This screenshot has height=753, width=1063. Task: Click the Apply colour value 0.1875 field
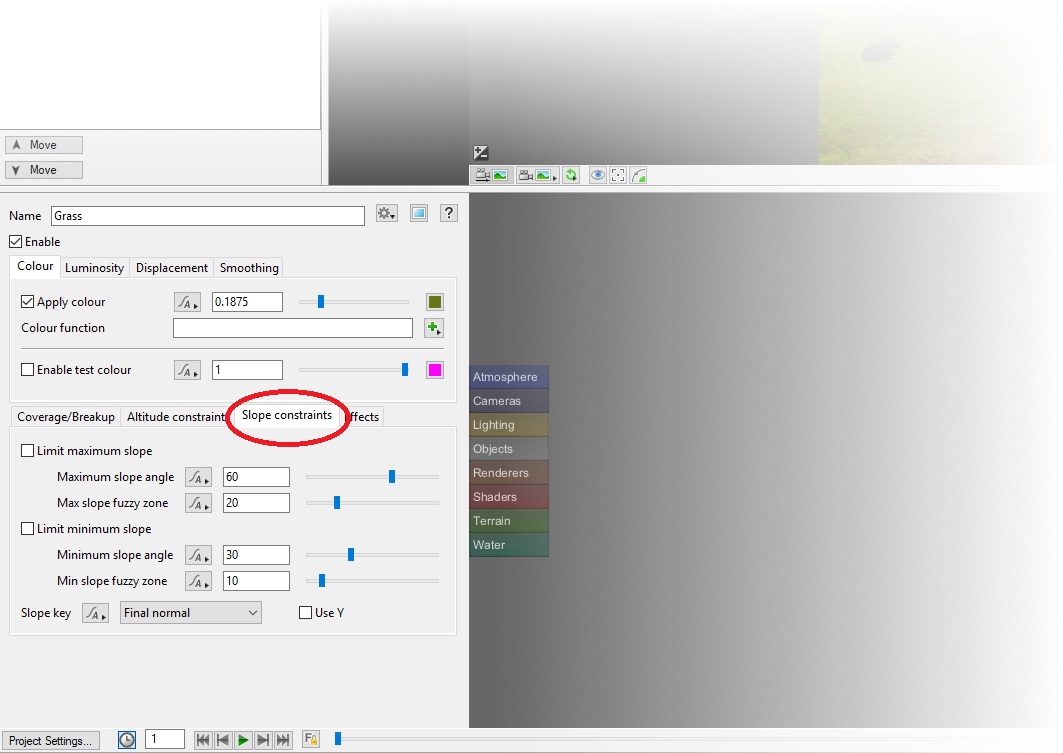247,302
